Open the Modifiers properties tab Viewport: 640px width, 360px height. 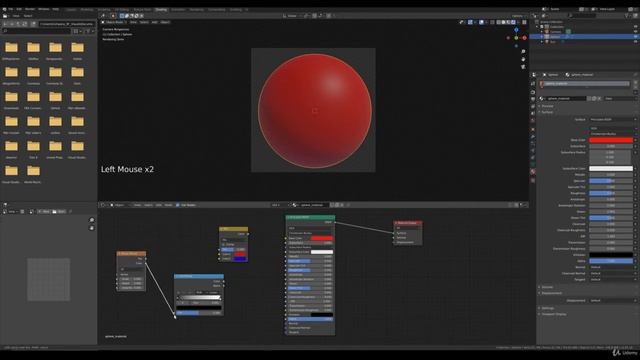(533, 137)
